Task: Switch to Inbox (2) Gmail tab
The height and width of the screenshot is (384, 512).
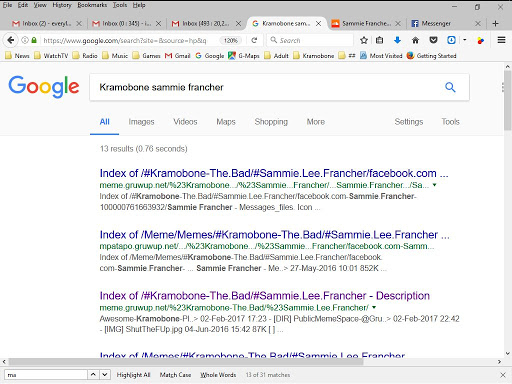Action: point(46,23)
